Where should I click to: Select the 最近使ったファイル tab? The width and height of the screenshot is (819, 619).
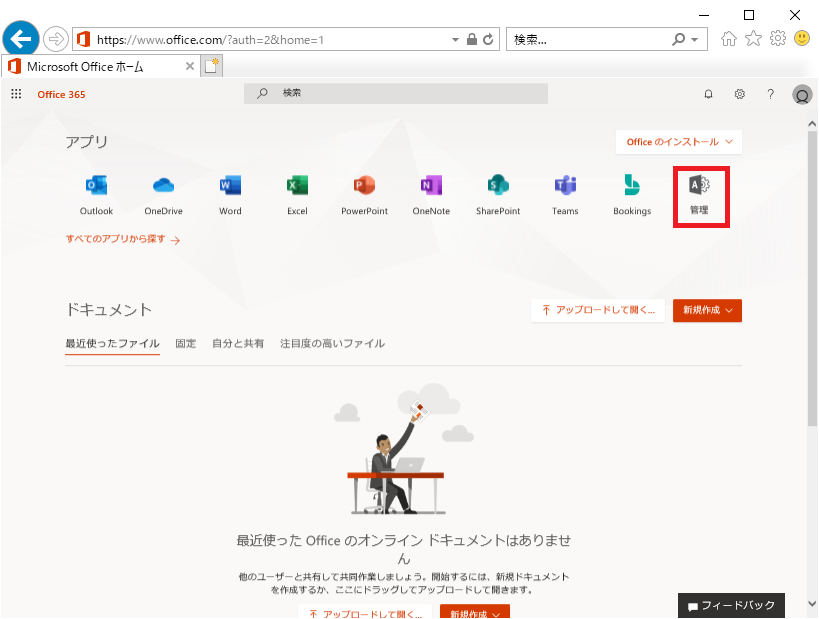click(x=112, y=343)
